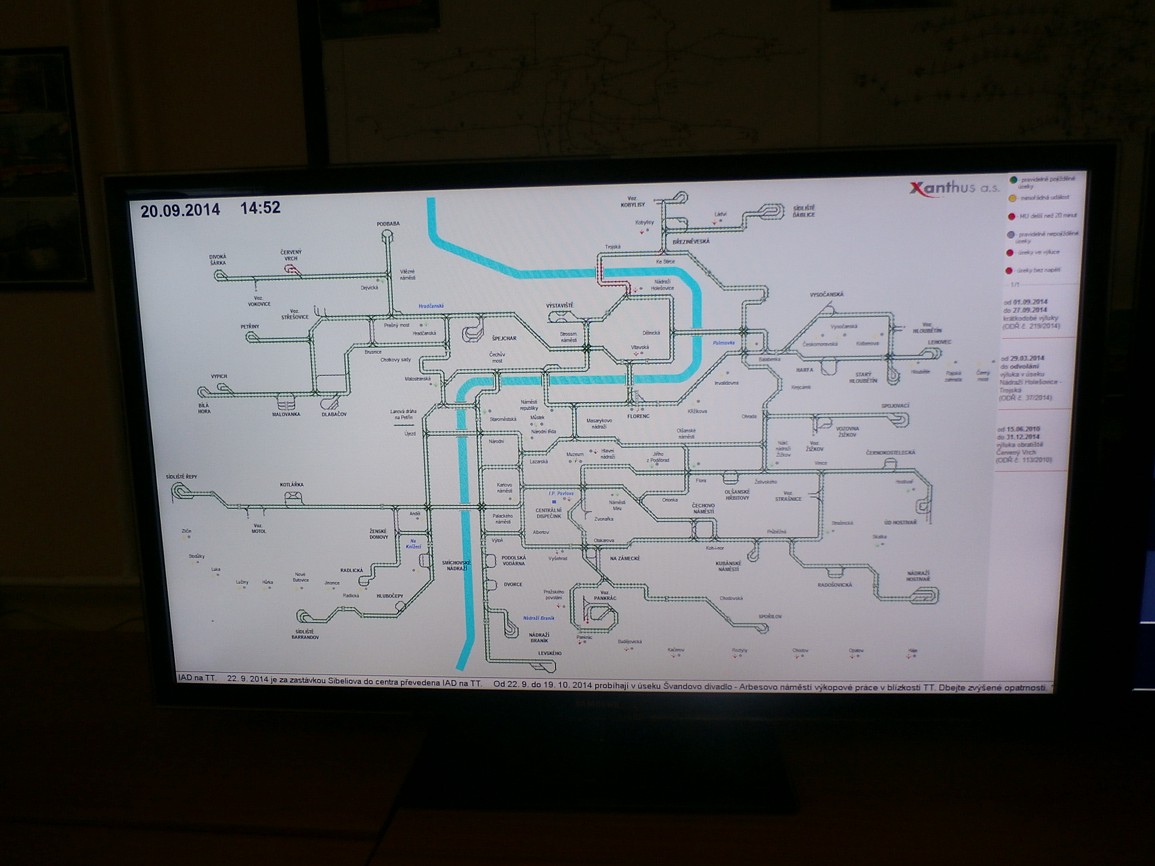
Task: Select the Podbaba terminus loop symbol
Action: click(x=387, y=235)
